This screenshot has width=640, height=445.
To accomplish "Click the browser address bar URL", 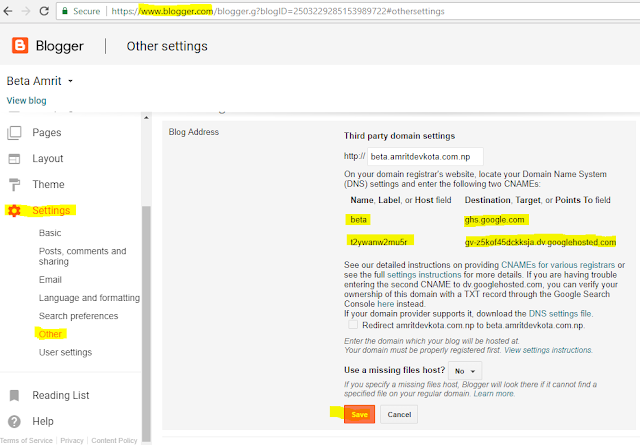I will (278, 11).
